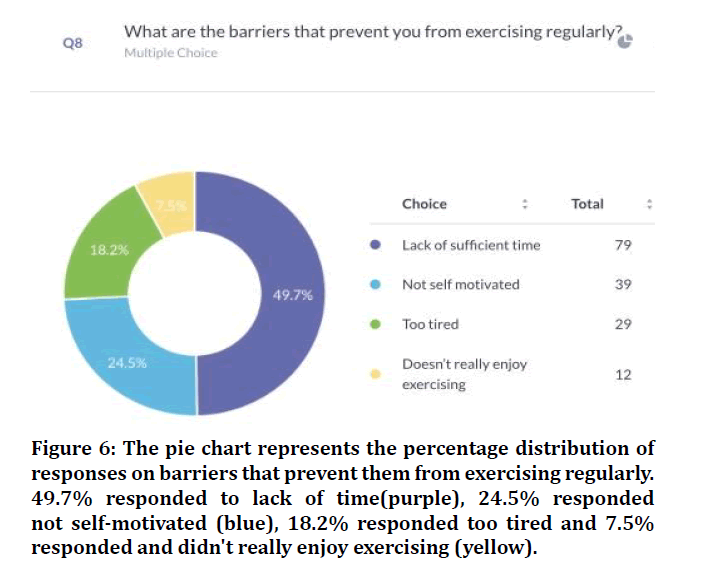The image size is (712, 587).
Task: Click the green legend dot for Too tired
Action: [x=375, y=325]
